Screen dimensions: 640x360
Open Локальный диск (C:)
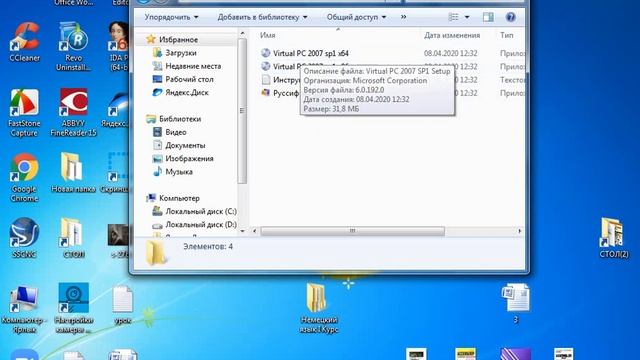[x=200, y=211]
